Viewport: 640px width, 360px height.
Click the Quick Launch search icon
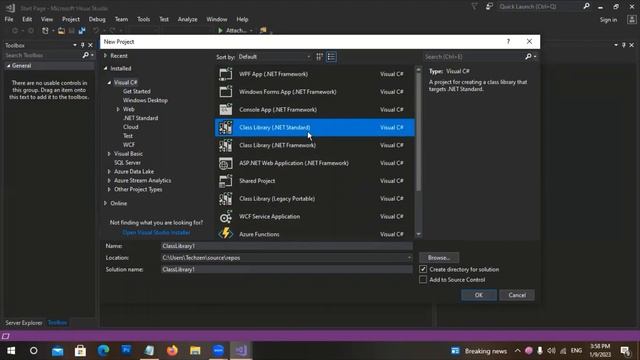[587, 6]
